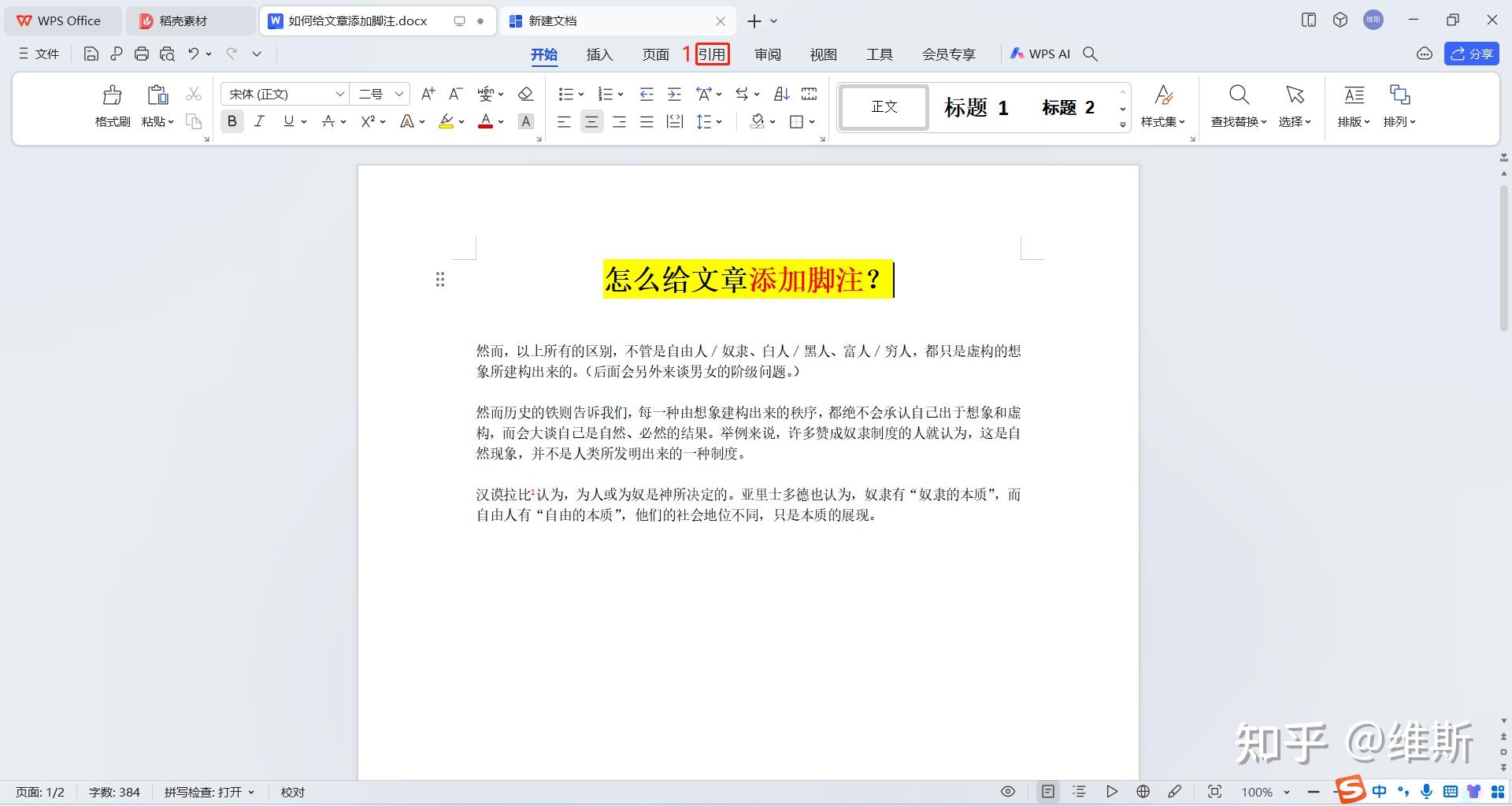The height and width of the screenshot is (806, 1512).
Task: Open the 新建文档 document tab
Action: tap(617, 21)
